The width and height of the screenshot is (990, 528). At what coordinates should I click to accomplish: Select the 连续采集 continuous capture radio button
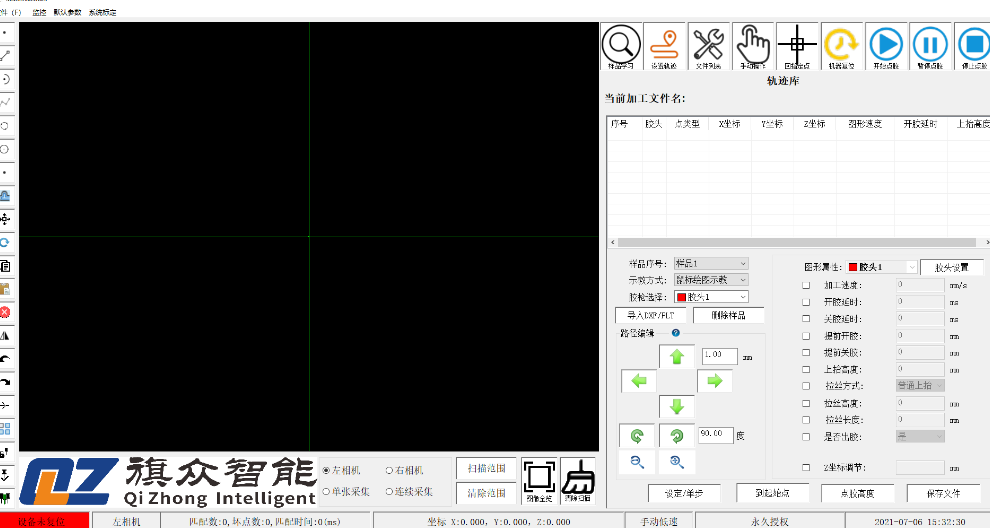pos(389,492)
